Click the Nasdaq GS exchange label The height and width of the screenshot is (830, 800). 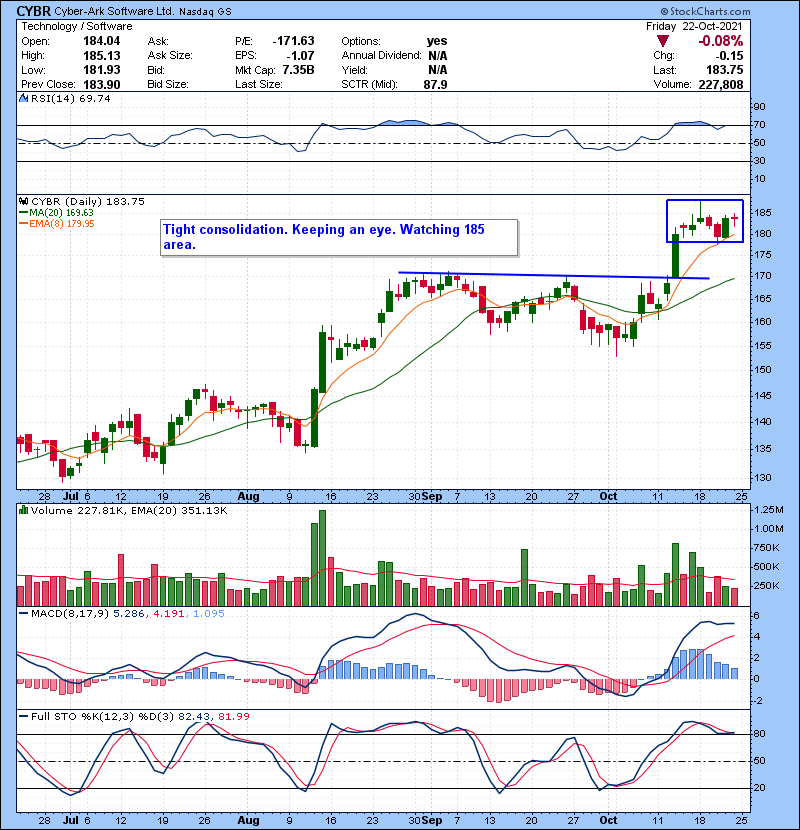pyautogui.click(x=205, y=12)
